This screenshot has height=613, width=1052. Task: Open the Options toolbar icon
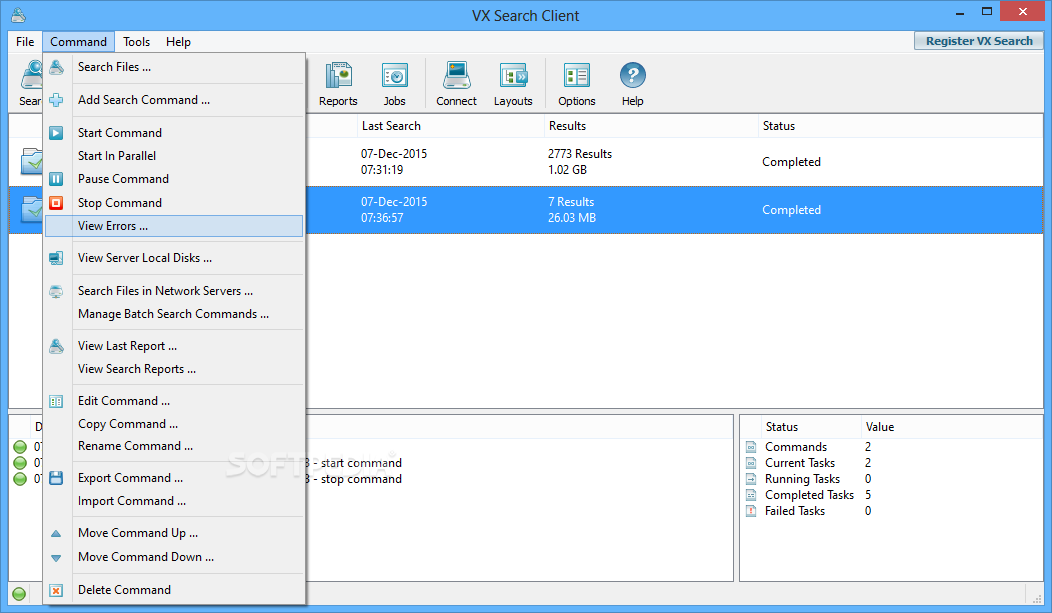pos(577,84)
